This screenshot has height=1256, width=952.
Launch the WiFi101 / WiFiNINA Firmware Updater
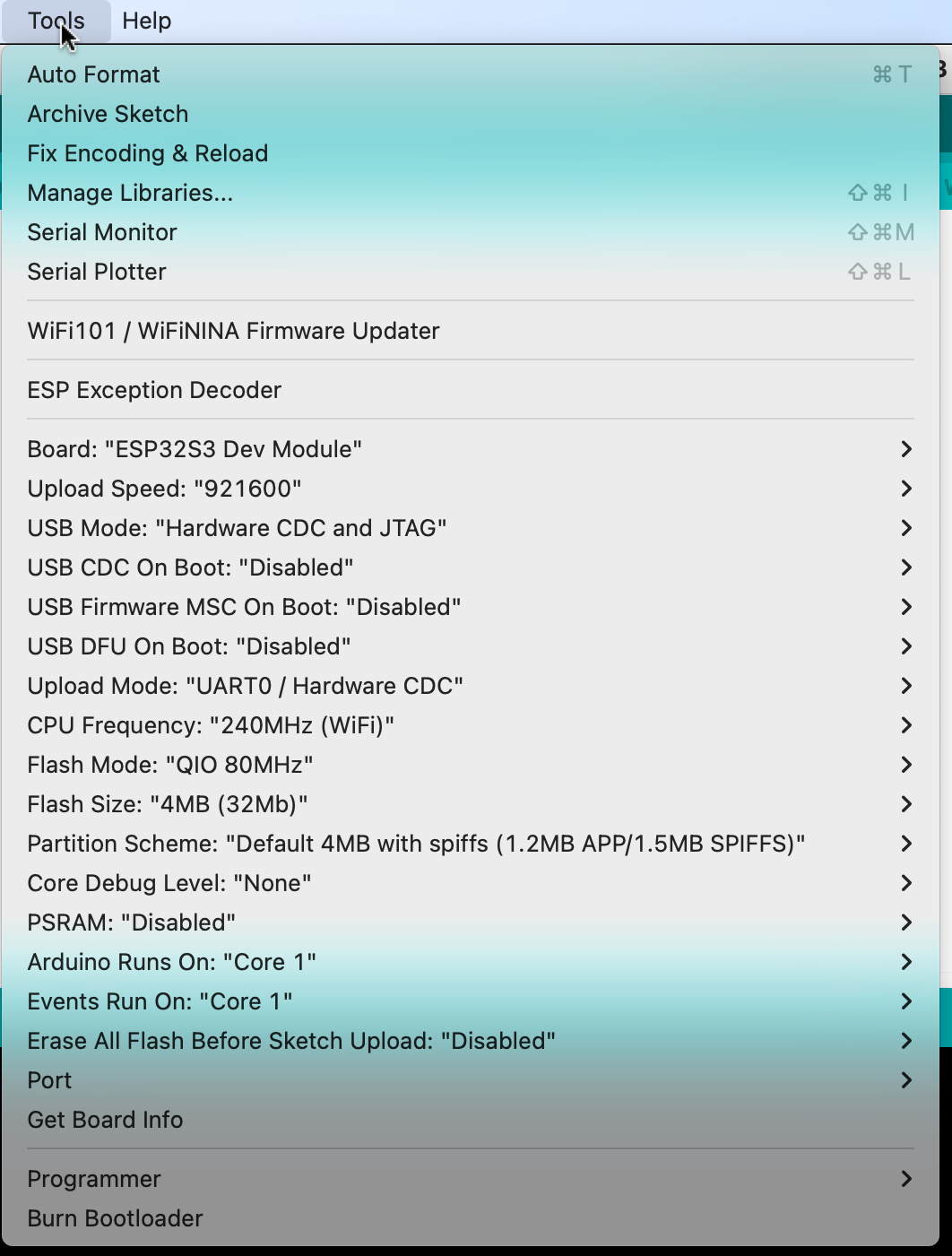(x=233, y=331)
